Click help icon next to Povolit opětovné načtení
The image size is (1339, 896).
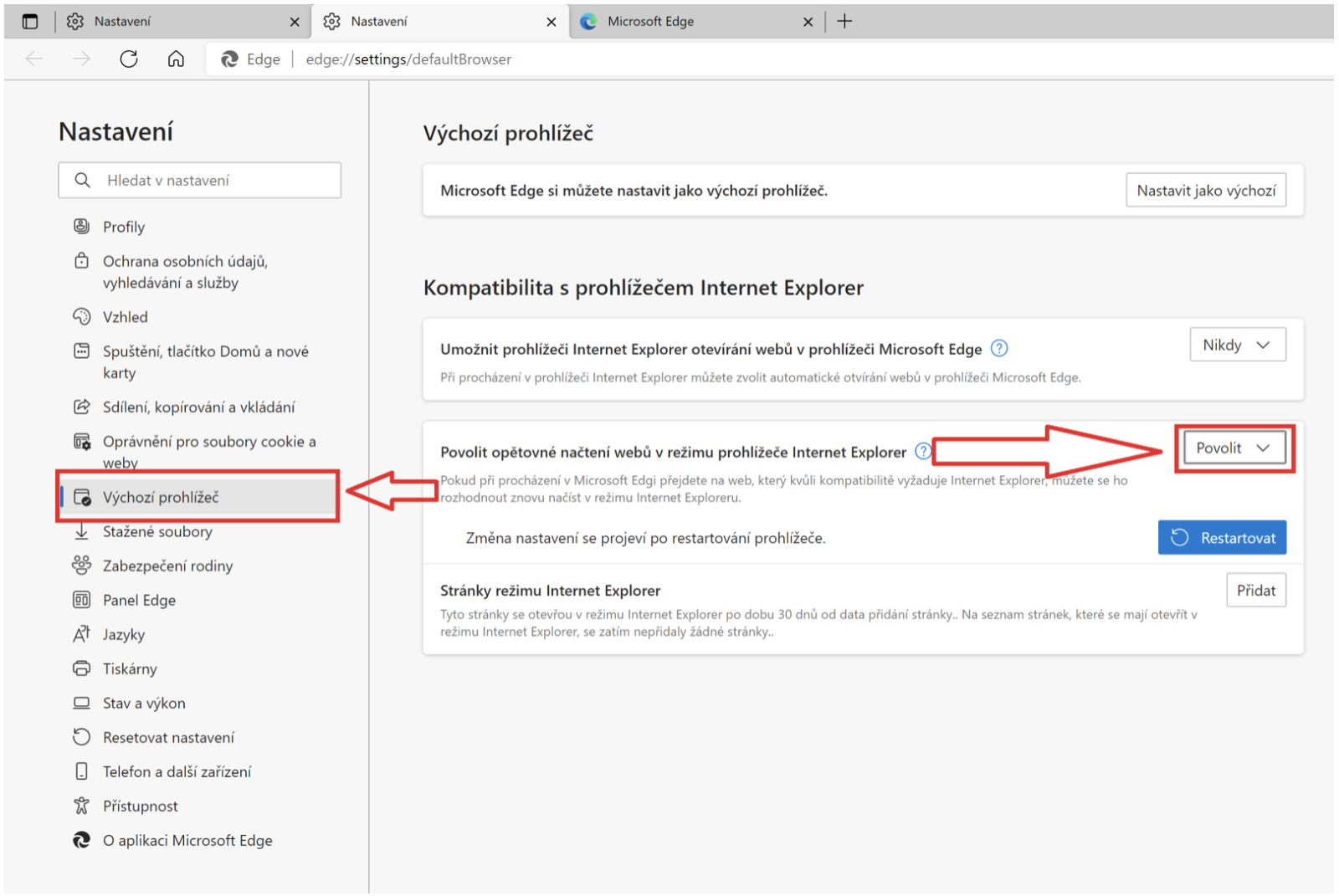pos(922,451)
